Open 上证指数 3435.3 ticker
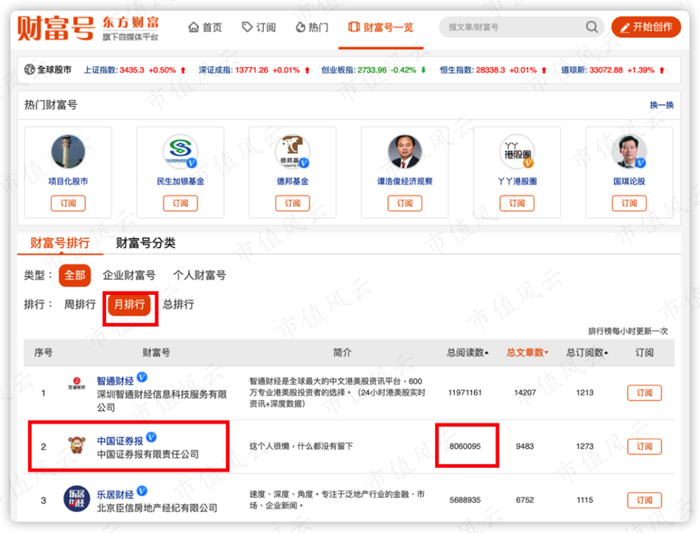Viewport: 700px width, 533px height. click(x=135, y=70)
